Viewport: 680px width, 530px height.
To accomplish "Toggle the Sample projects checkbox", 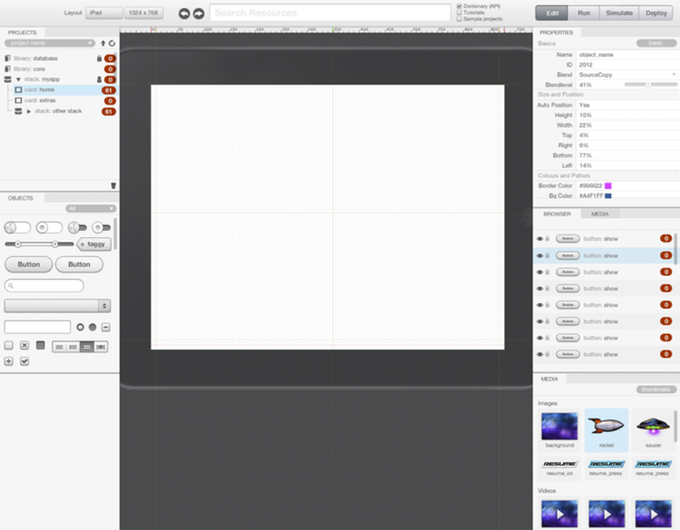I will [459, 19].
